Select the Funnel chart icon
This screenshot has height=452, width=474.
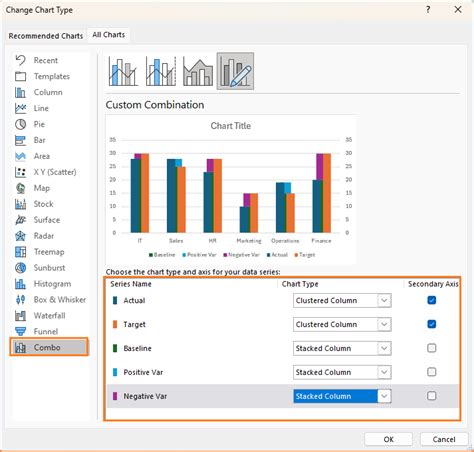[20, 331]
